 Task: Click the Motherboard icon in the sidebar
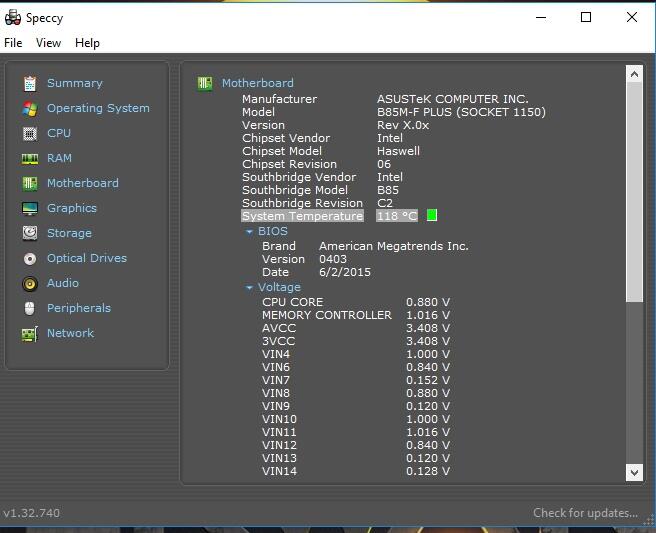[30, 183]
